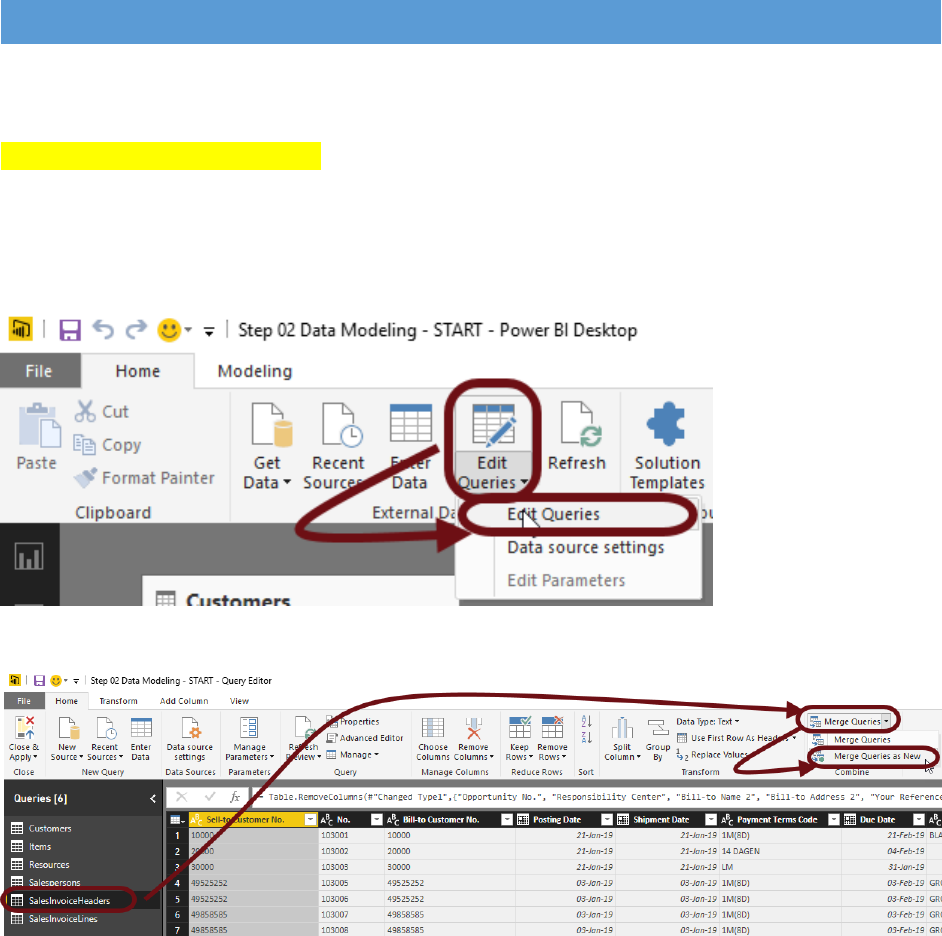Select SalesInvoiceHeaders query

coord(69,901)
